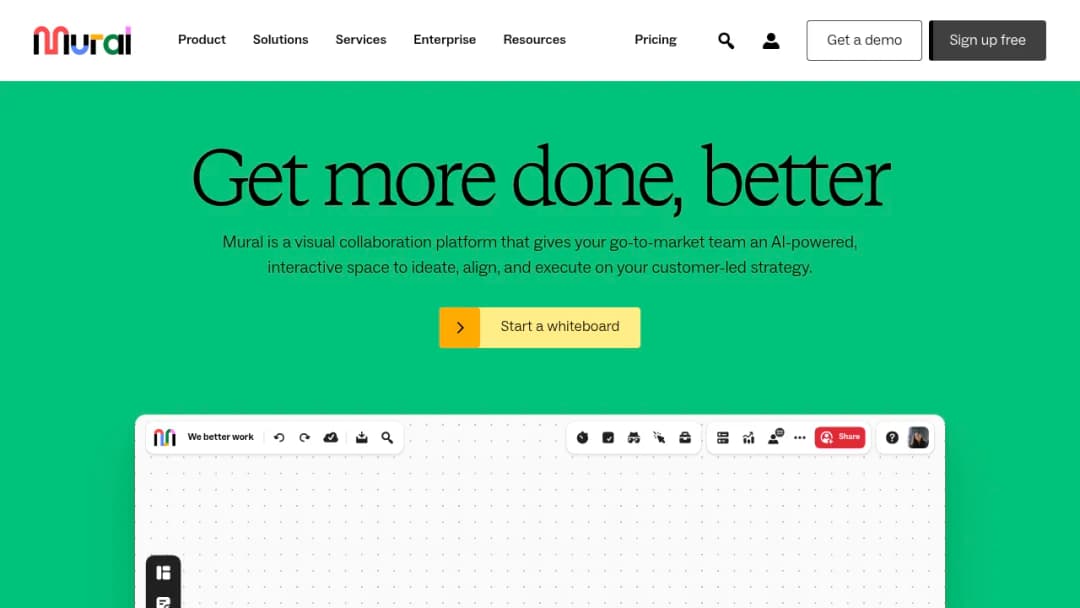Activate private mode incognito icon
This screenshot has width=1080, height=608.
pos(634,437)
